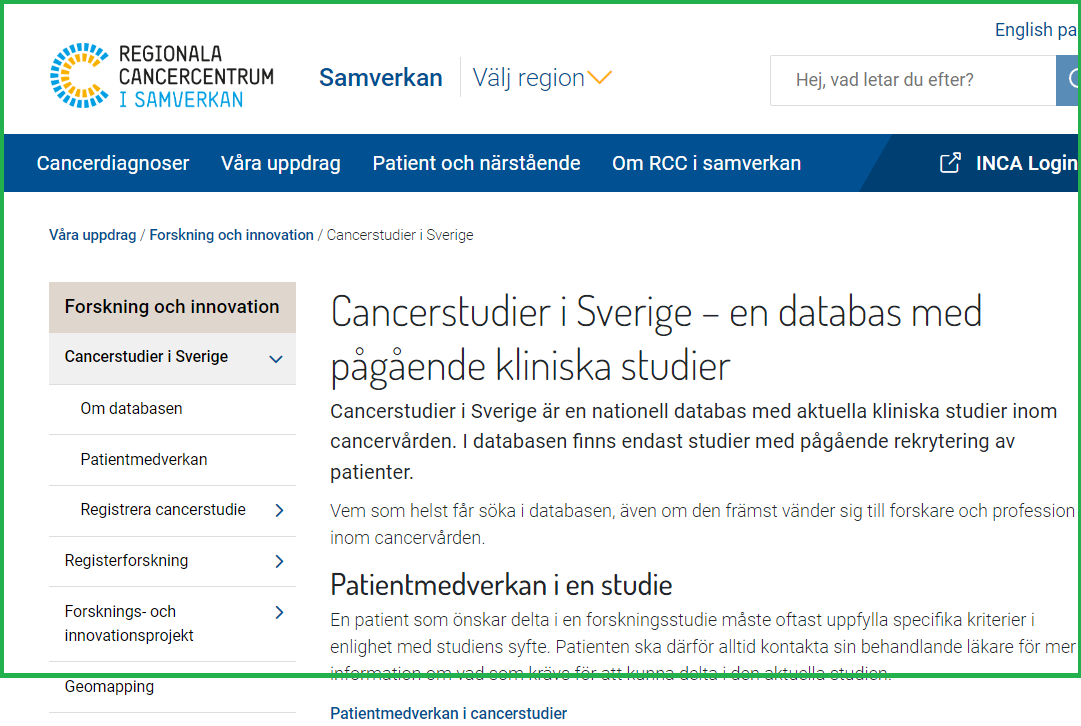Expand the Registrera cancerstudie section
1081x726 pixels.
pos(281,510)
